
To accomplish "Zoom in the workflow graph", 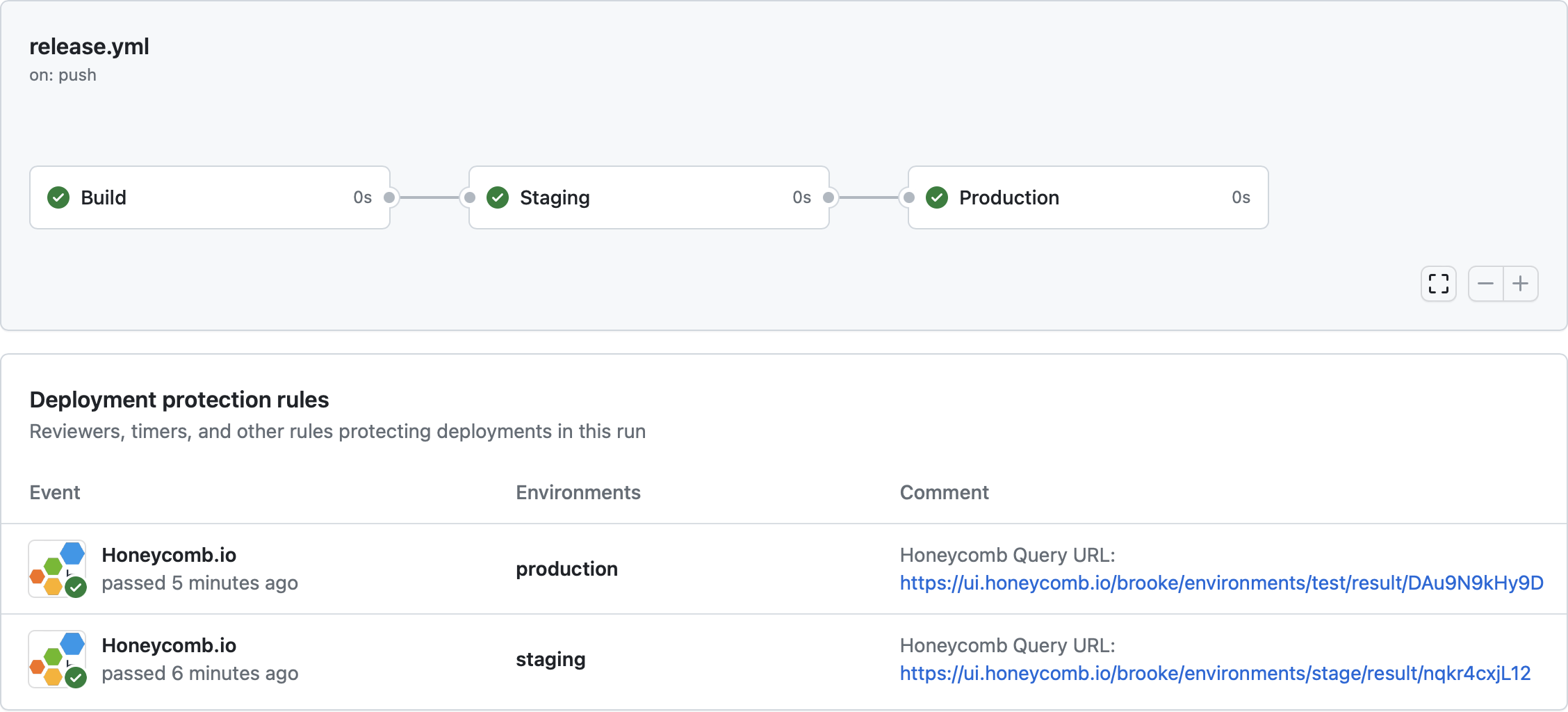I will click(x=1521, y=284).
